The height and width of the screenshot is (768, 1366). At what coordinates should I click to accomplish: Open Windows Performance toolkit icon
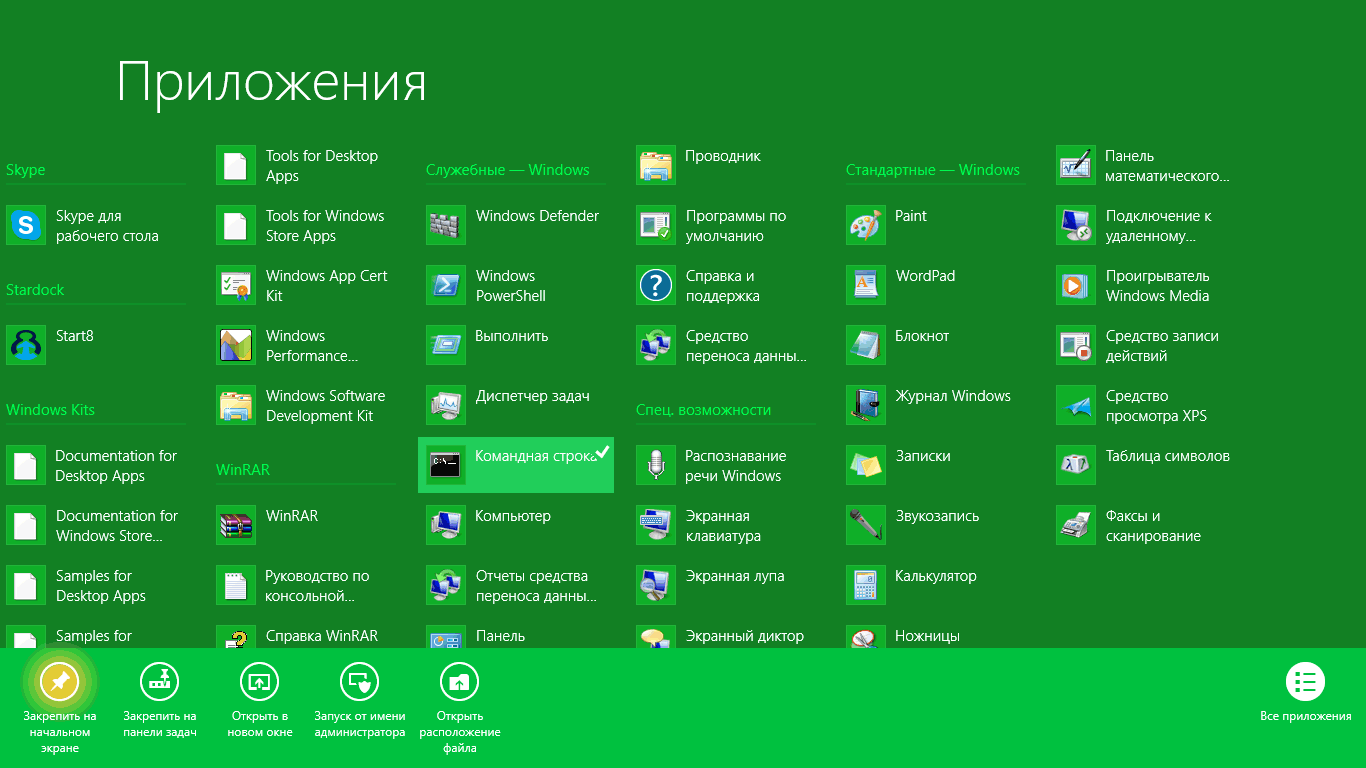[x=236, y=346]
